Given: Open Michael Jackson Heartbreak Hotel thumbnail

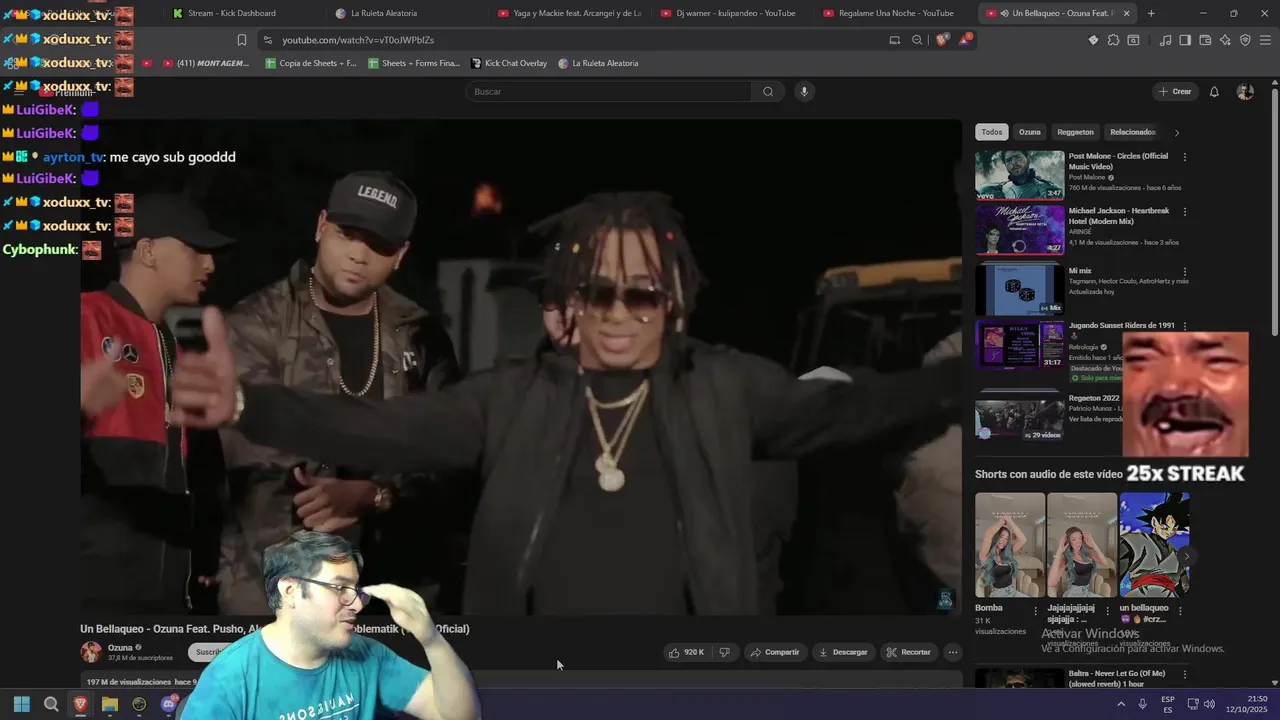Looking at the screenshot, I should point(1020,230).
